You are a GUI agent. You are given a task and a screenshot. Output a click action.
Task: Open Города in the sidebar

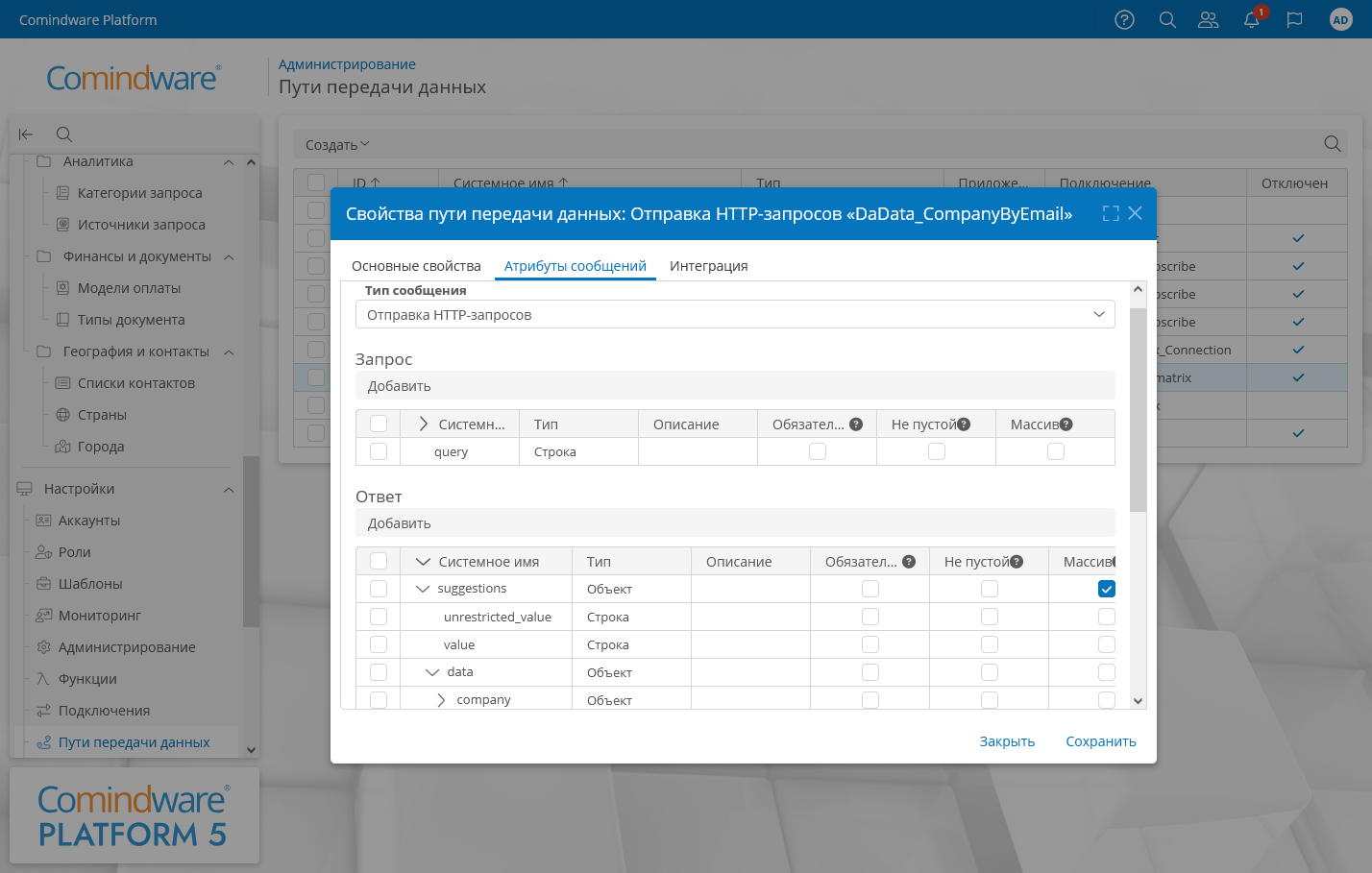(101, 447)
